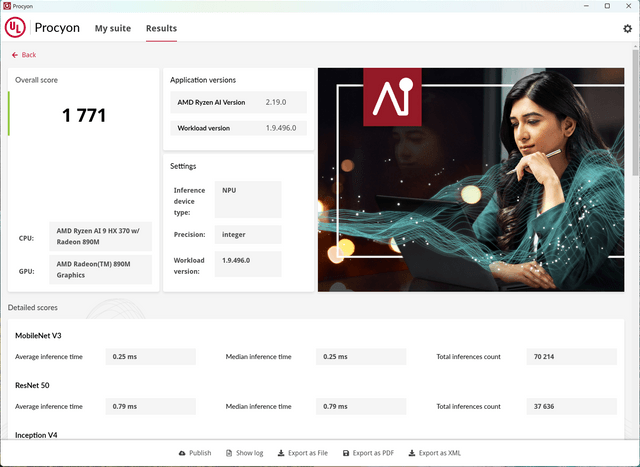Screen dimensions: 640x467
Task: Click the Inception V4 heading
Action: pyautogui.click(x=36, y=435)
